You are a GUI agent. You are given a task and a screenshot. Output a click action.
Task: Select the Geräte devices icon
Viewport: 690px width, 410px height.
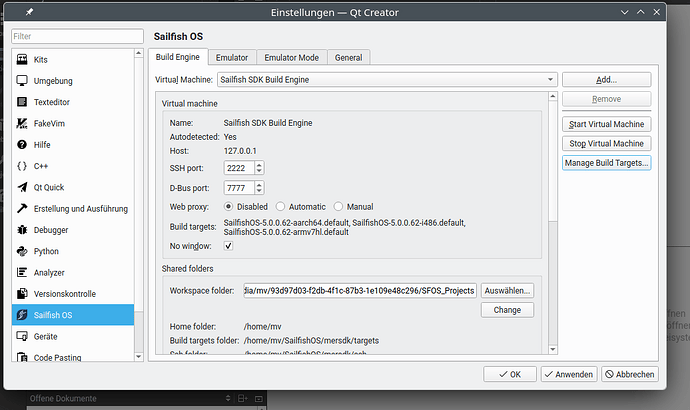coord(22,337)
